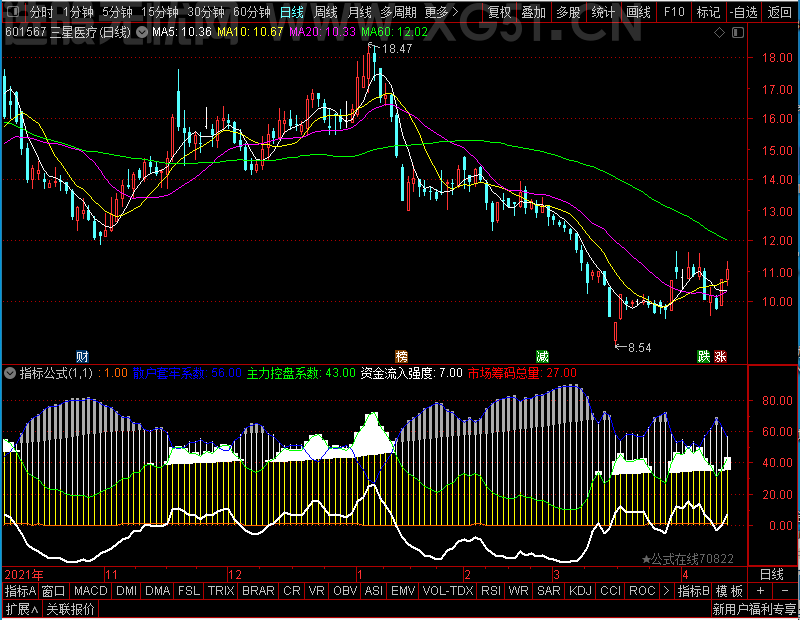Viewport: 800px width, 620px height.
Task: Click the red 涨 marker
Action: click(x=720, y=356)
